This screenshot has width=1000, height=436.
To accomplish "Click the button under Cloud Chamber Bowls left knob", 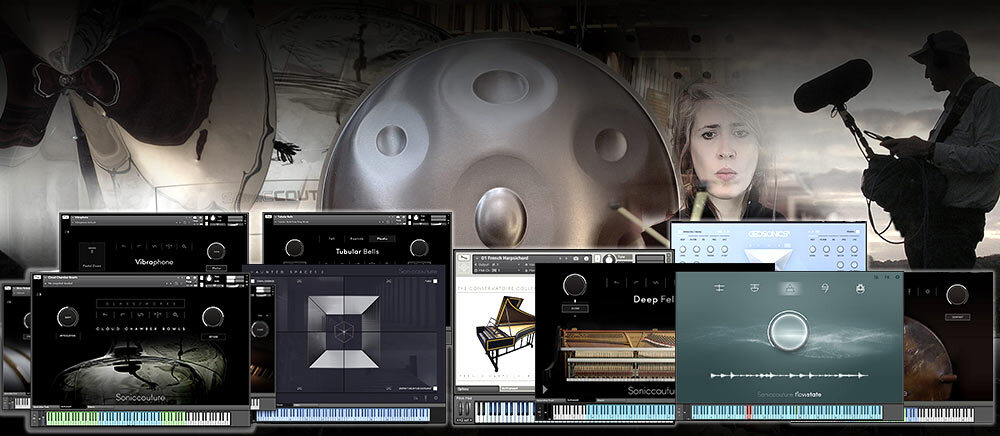I will pos(68,336).
